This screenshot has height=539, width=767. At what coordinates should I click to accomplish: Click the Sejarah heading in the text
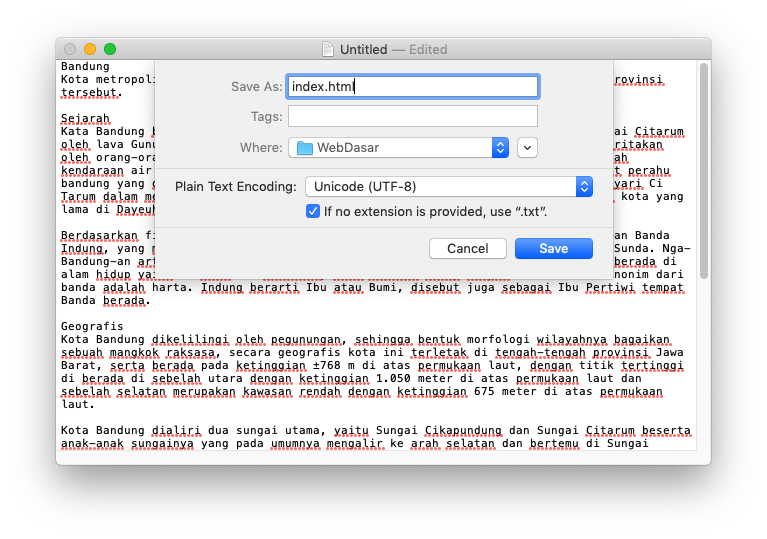click(x=85, y=118)
